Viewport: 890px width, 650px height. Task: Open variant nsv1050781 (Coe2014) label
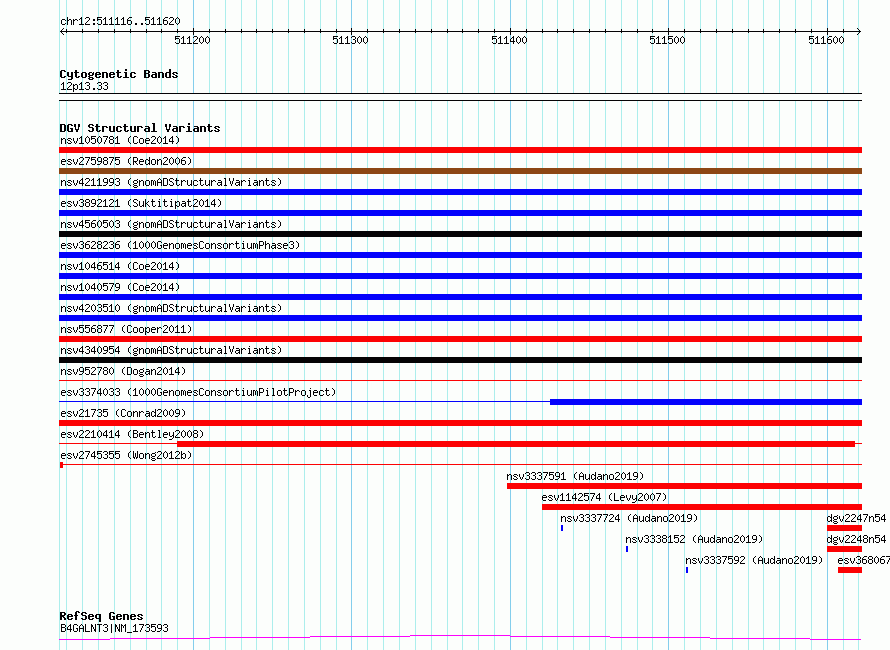[120, 140]
